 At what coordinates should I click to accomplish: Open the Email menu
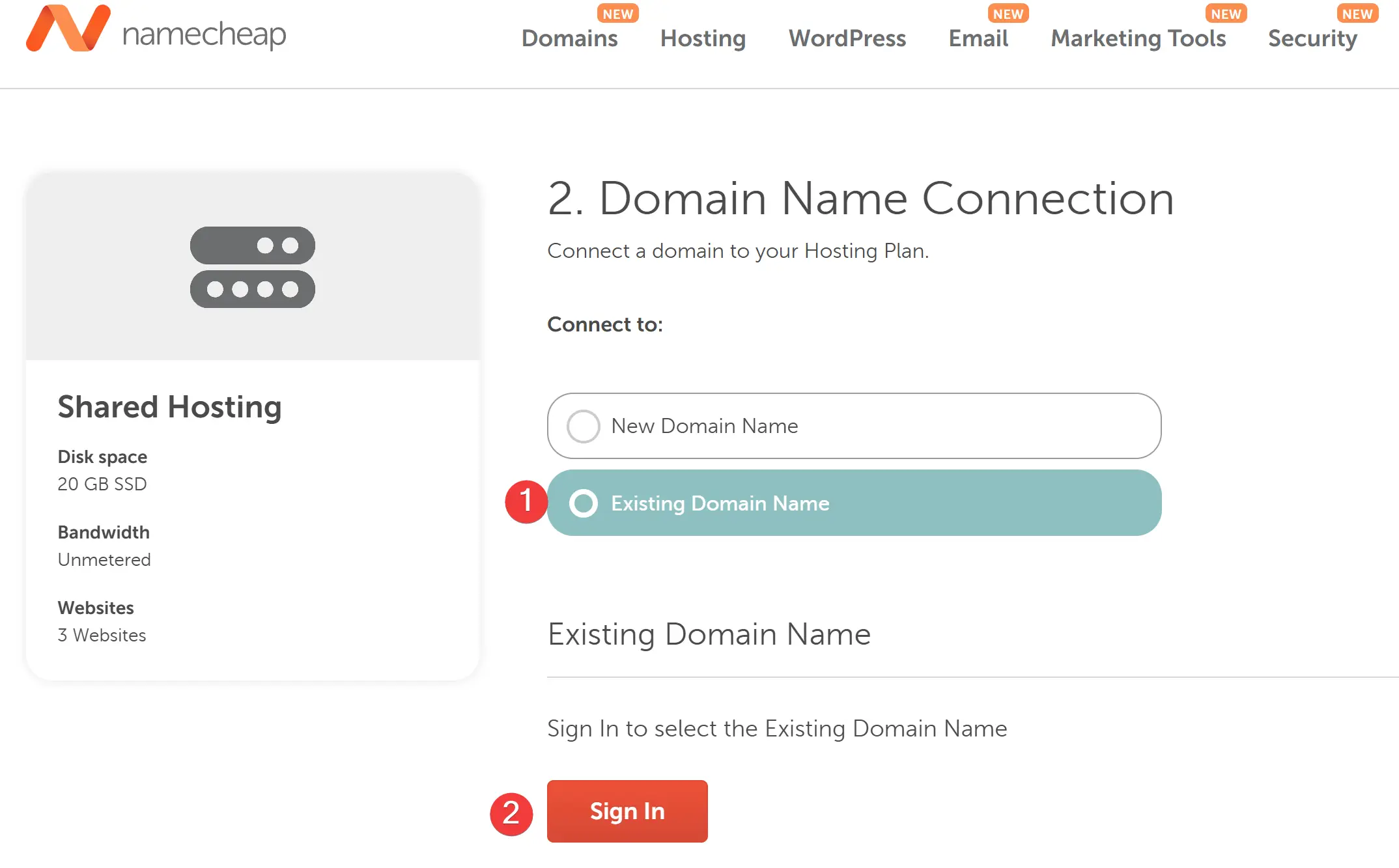pos(978,38)
